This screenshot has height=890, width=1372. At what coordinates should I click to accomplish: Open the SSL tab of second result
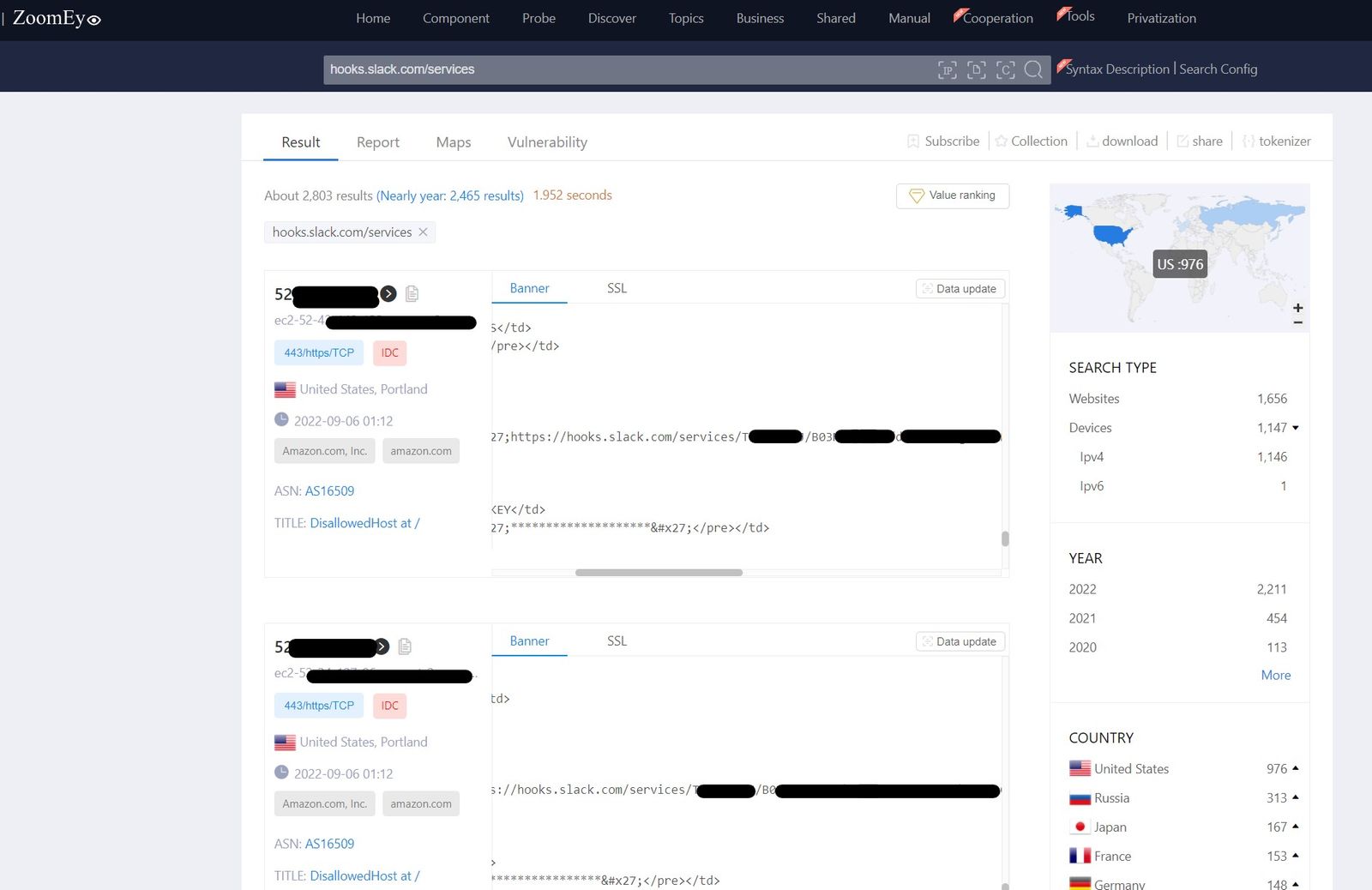click(x=617, y=641)
